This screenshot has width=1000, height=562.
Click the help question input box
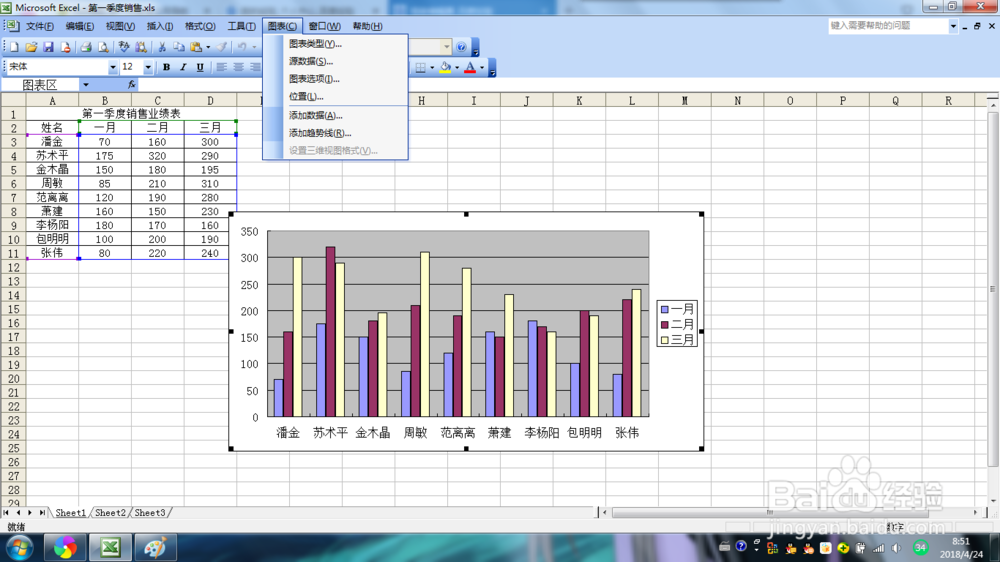[888, 26]
